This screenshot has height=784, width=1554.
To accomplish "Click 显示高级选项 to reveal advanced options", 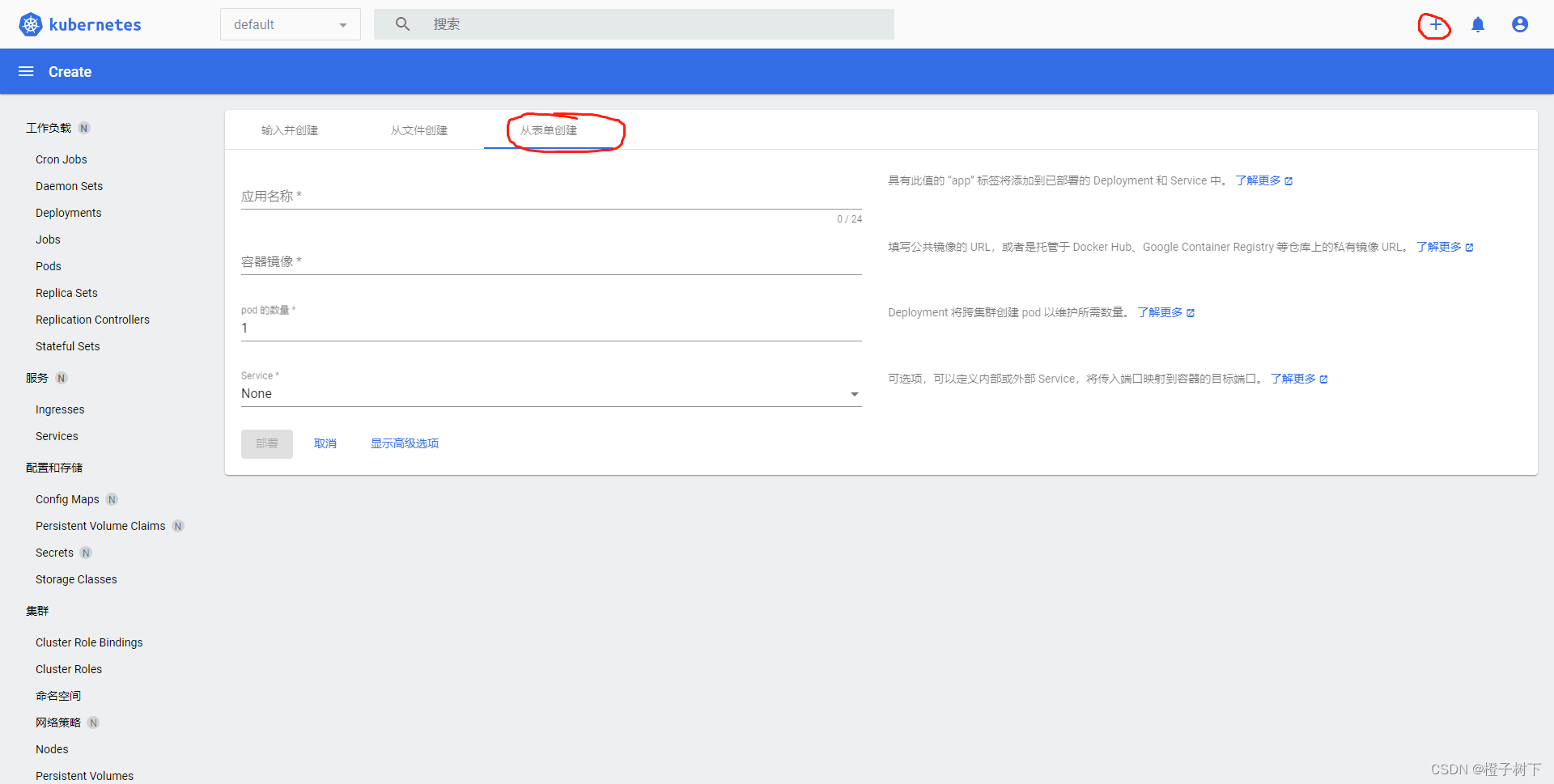I will pos(405,443).
